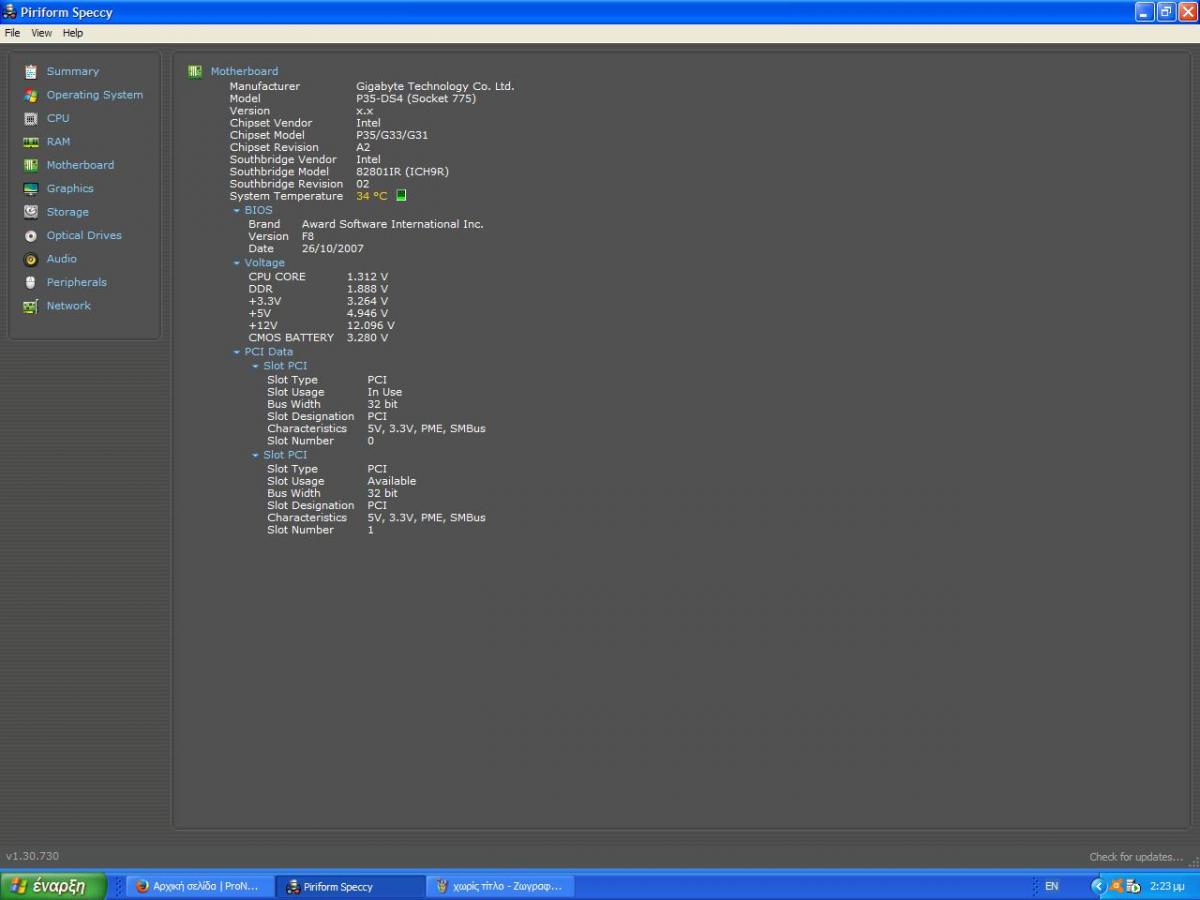1200x900 pixels.
Task: Click the Network icon in sidebar
Action: click(30, 306)
